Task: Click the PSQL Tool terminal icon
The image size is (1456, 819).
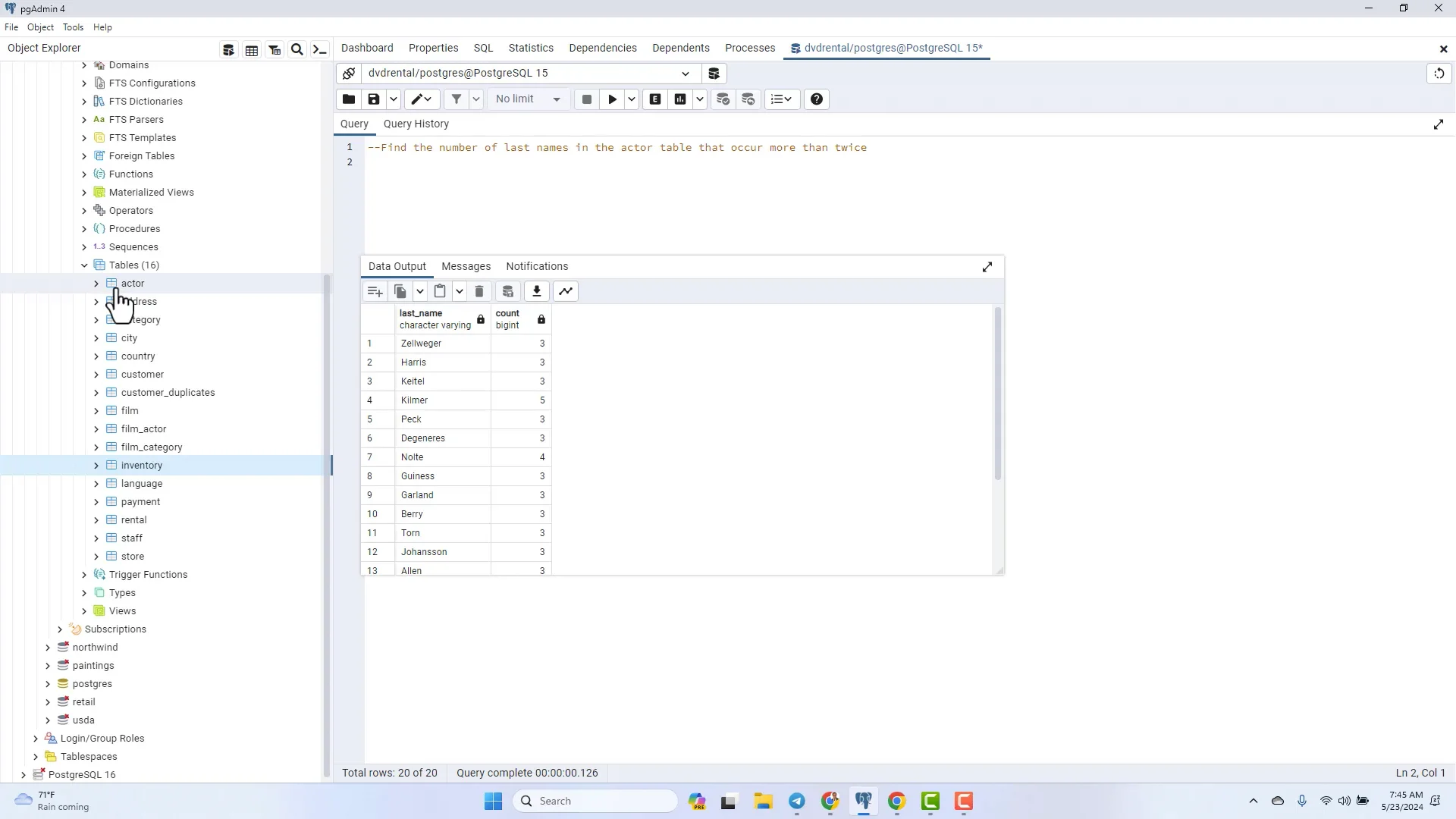Action: tap(320, 50)
